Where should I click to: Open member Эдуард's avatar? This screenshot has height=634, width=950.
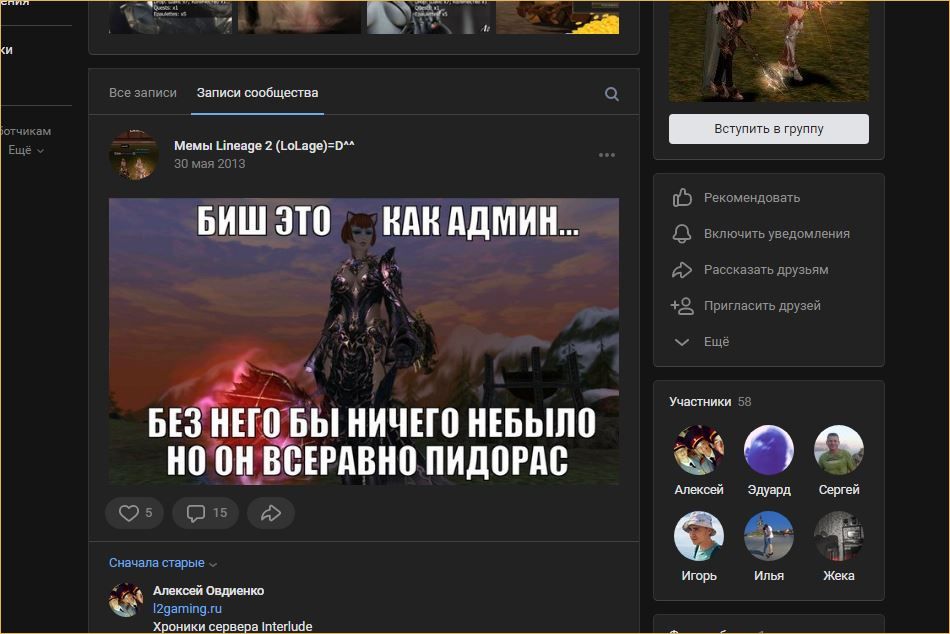(769, 450)
